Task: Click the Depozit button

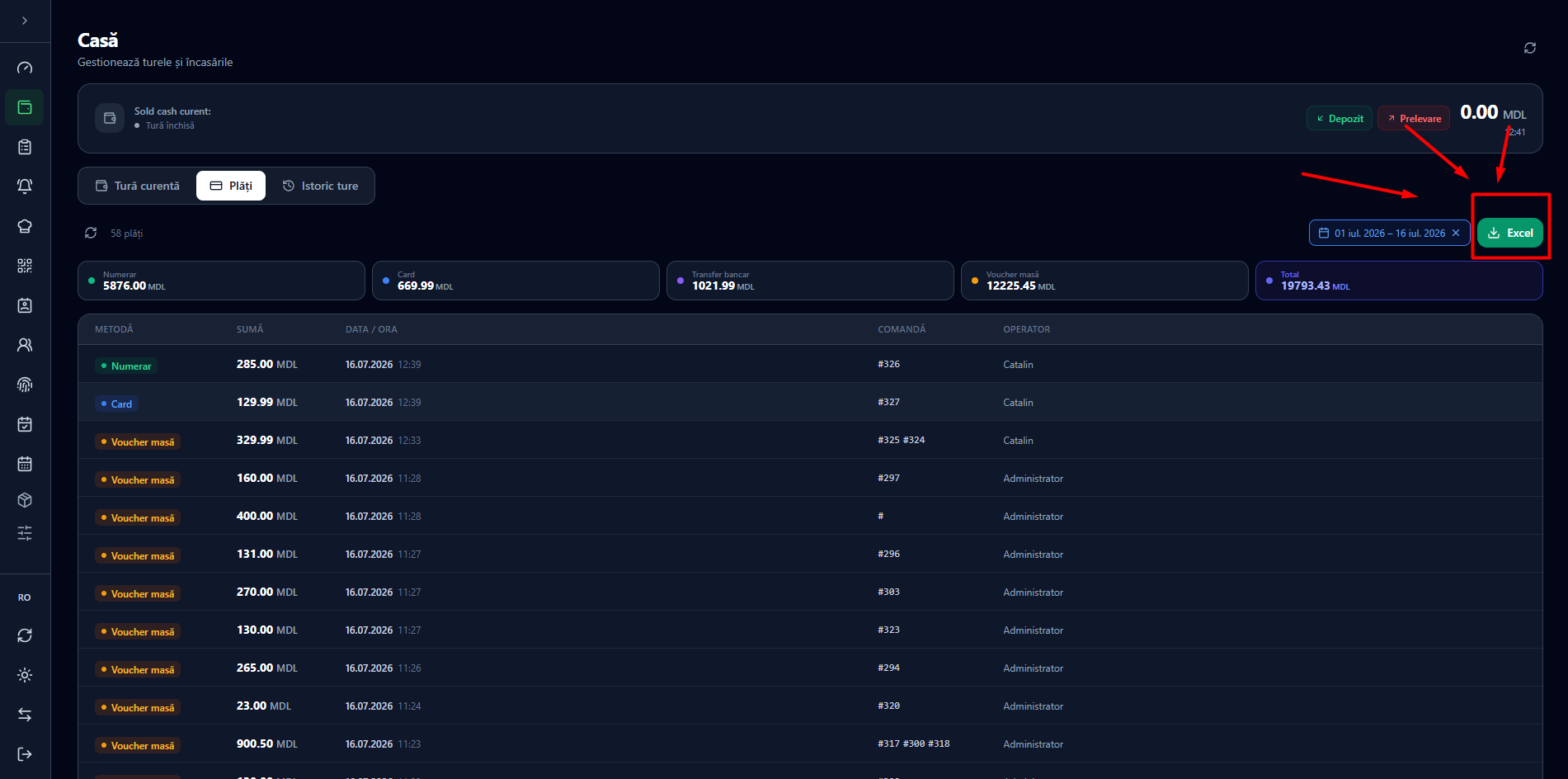Action: click(x=1340, y=118)
